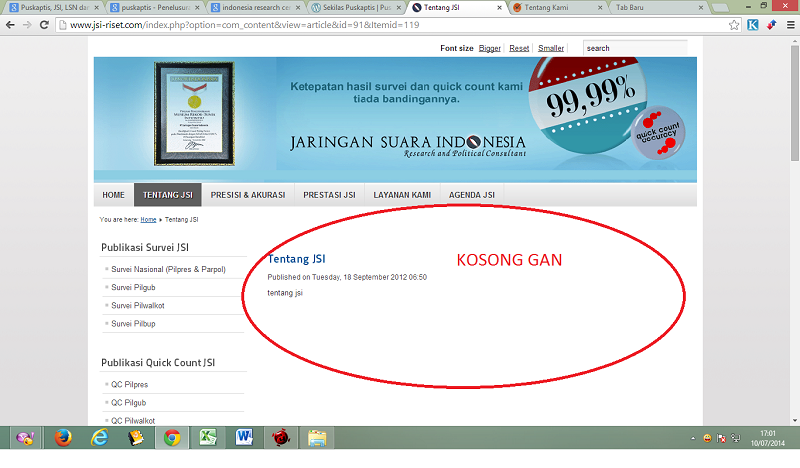Click Bigger font size link

[490, 48]
